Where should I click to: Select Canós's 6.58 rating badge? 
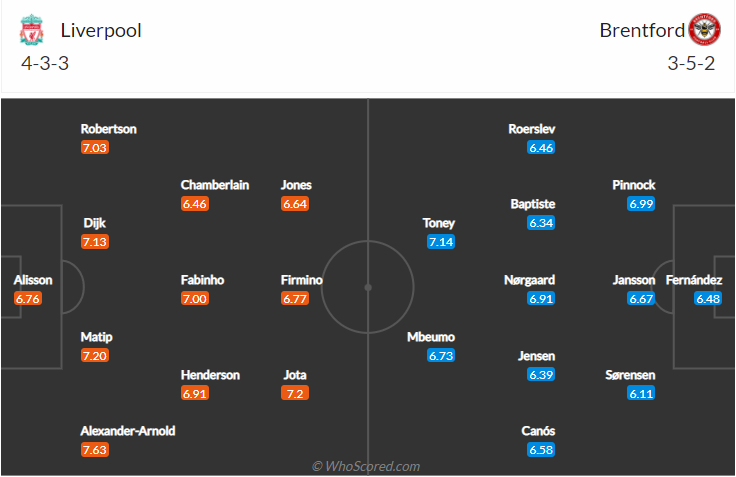pos(541,450)
